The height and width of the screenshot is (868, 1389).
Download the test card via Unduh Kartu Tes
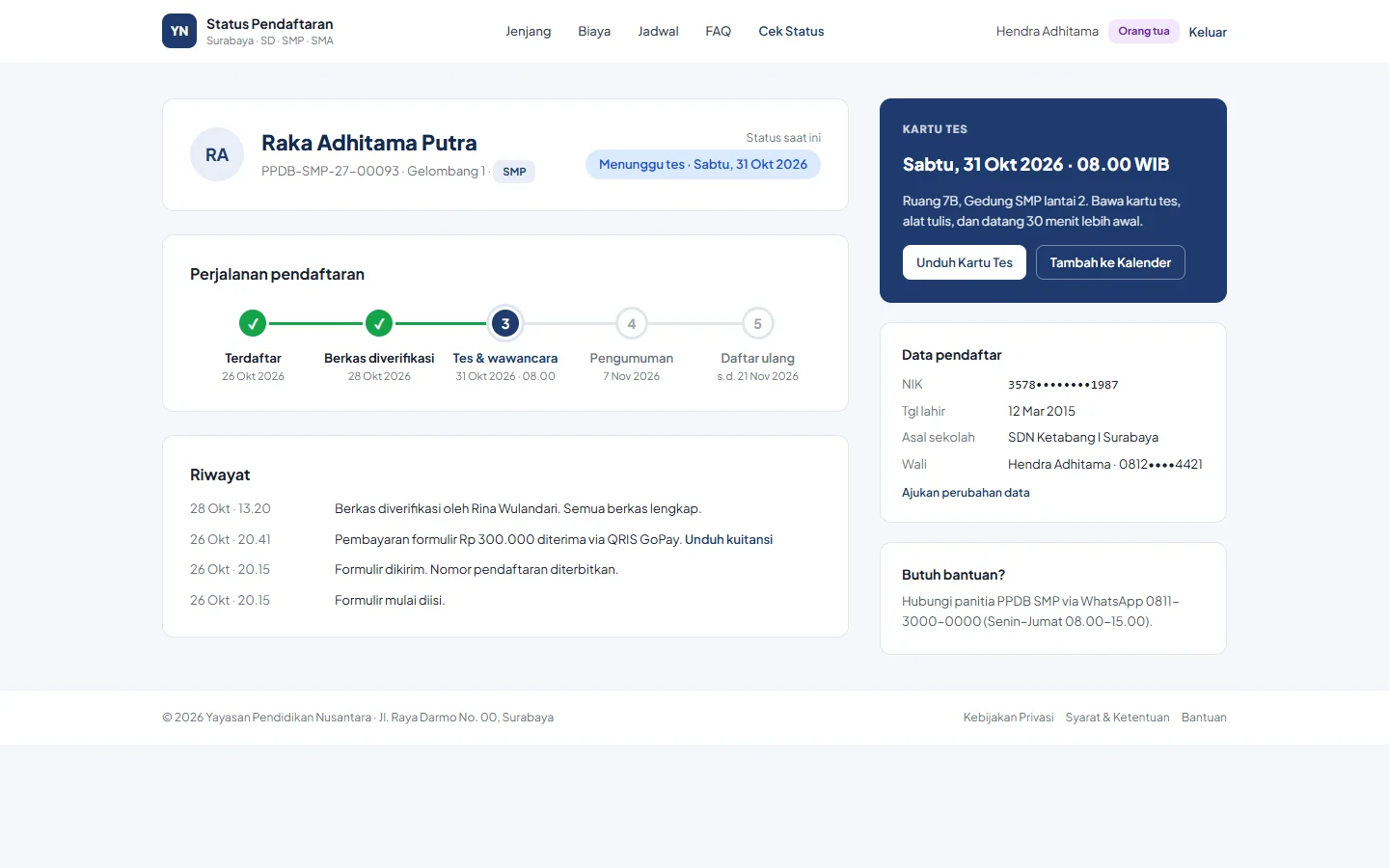click(x=965, y=262)
